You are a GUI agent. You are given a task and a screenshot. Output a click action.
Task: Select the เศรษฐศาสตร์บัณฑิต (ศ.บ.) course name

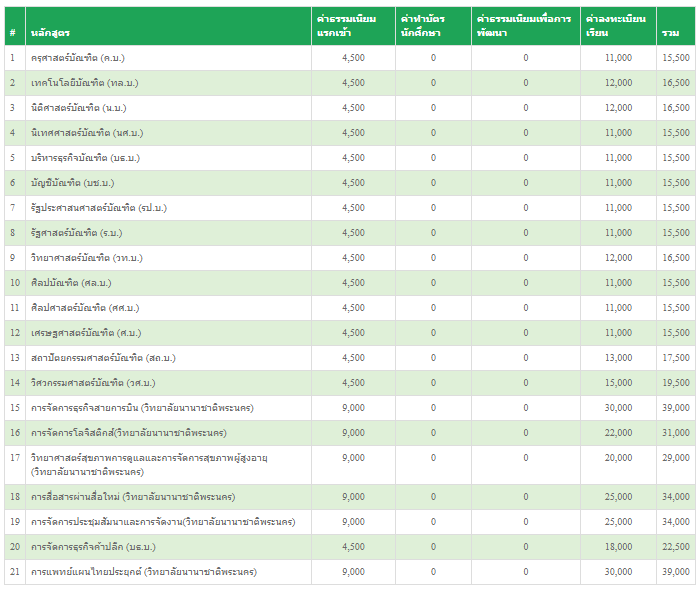click(86, 333)
